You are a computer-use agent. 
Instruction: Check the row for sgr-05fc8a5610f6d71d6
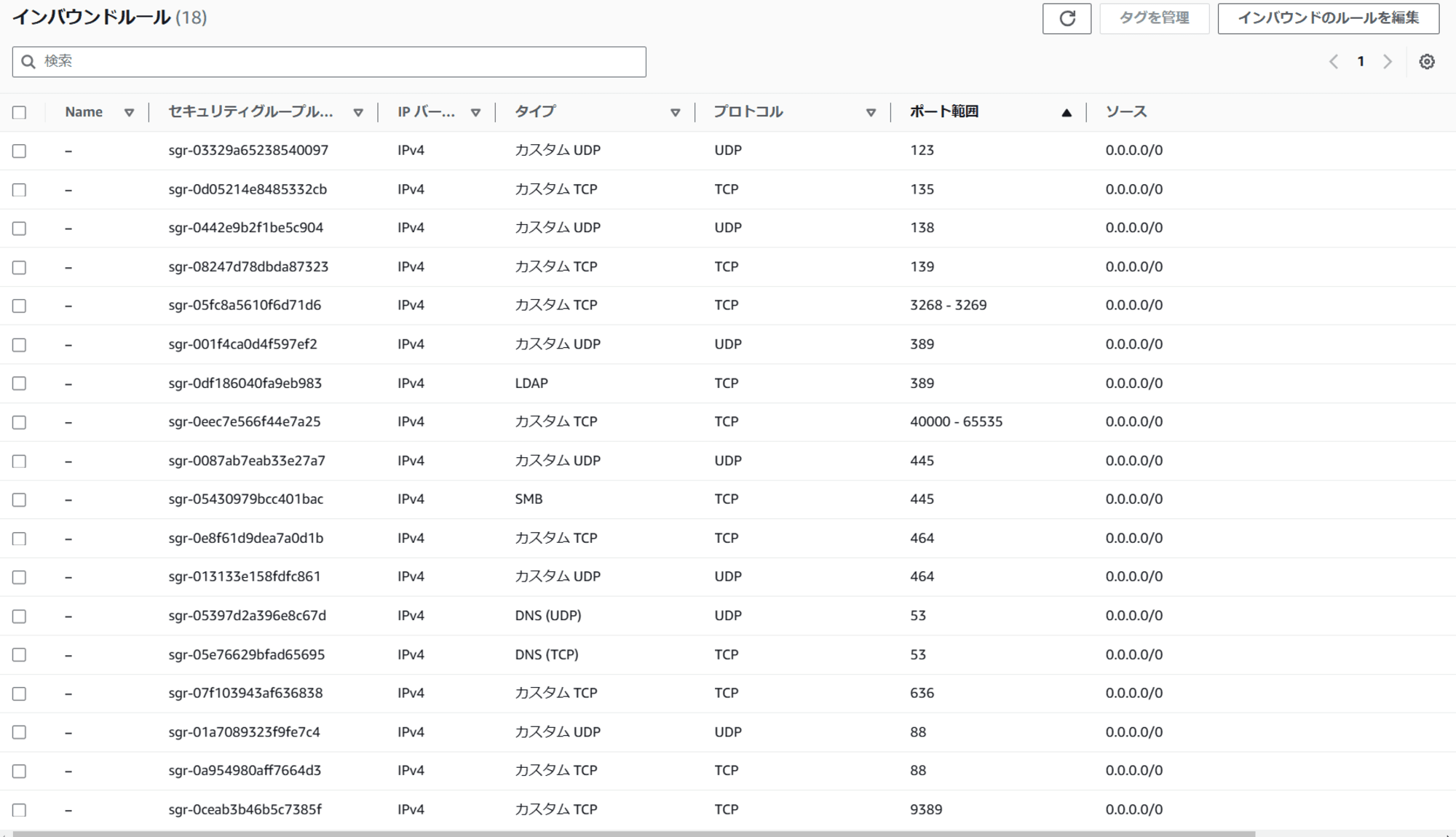click(x=20, y=306)
